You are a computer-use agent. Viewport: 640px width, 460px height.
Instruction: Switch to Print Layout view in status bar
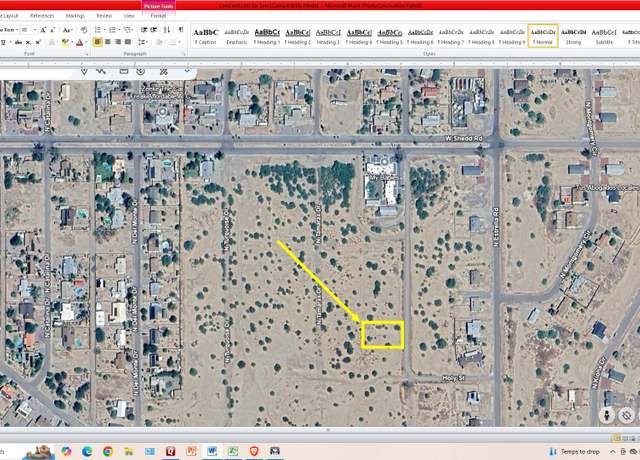pos(615,438)
